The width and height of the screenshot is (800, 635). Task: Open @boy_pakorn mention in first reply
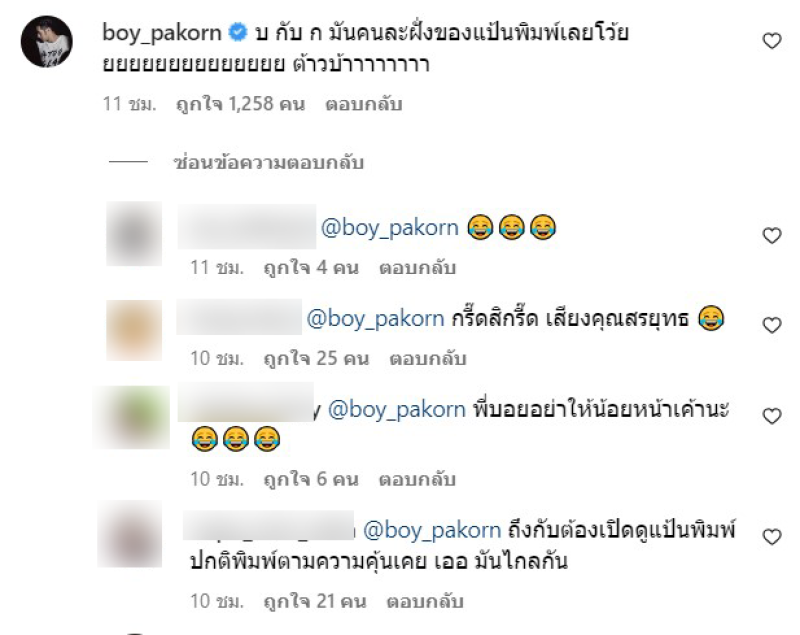pos(390,227)
